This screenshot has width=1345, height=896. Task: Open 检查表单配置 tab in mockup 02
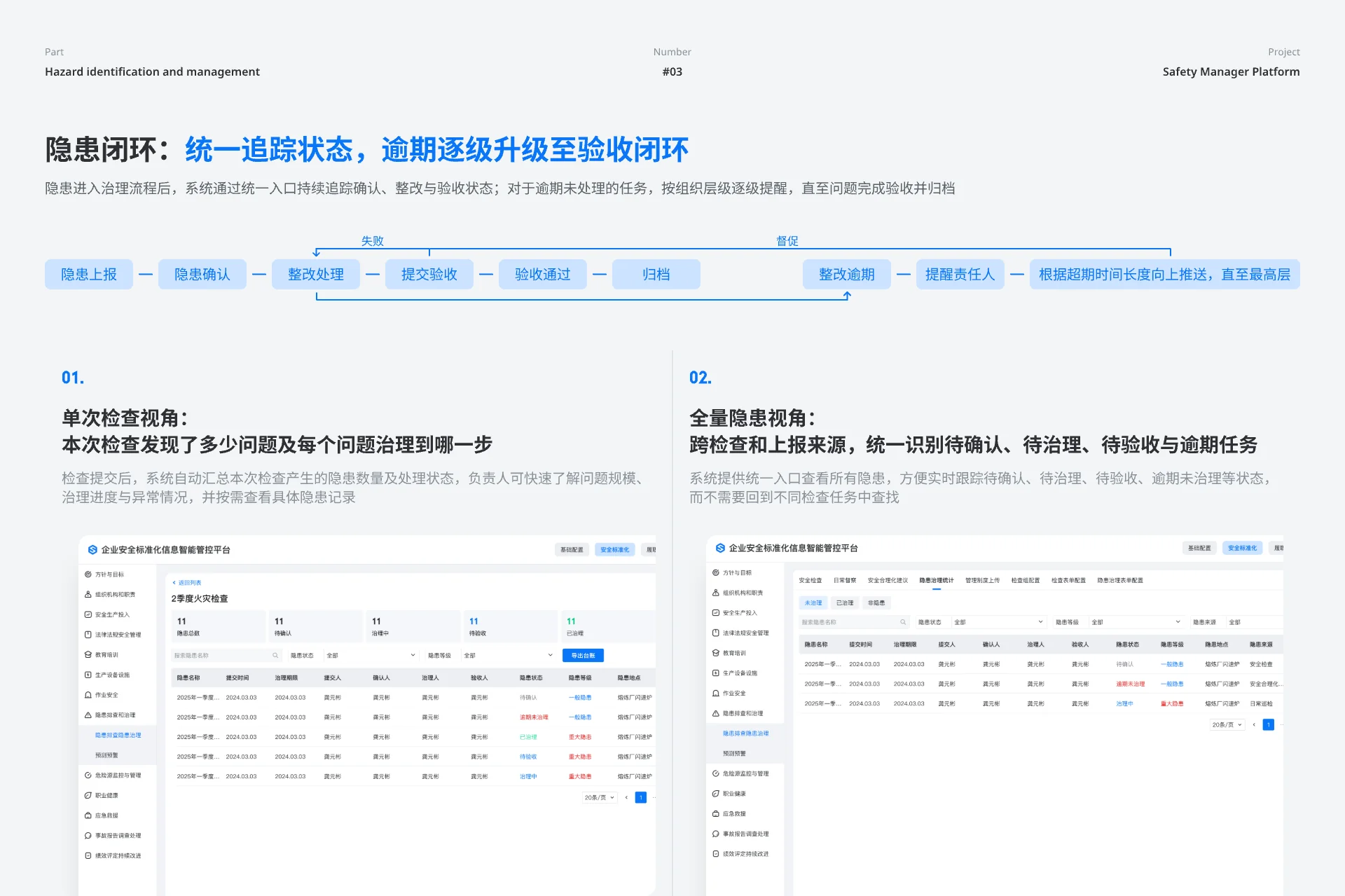pyautogui.click(x=1068, y=580)
